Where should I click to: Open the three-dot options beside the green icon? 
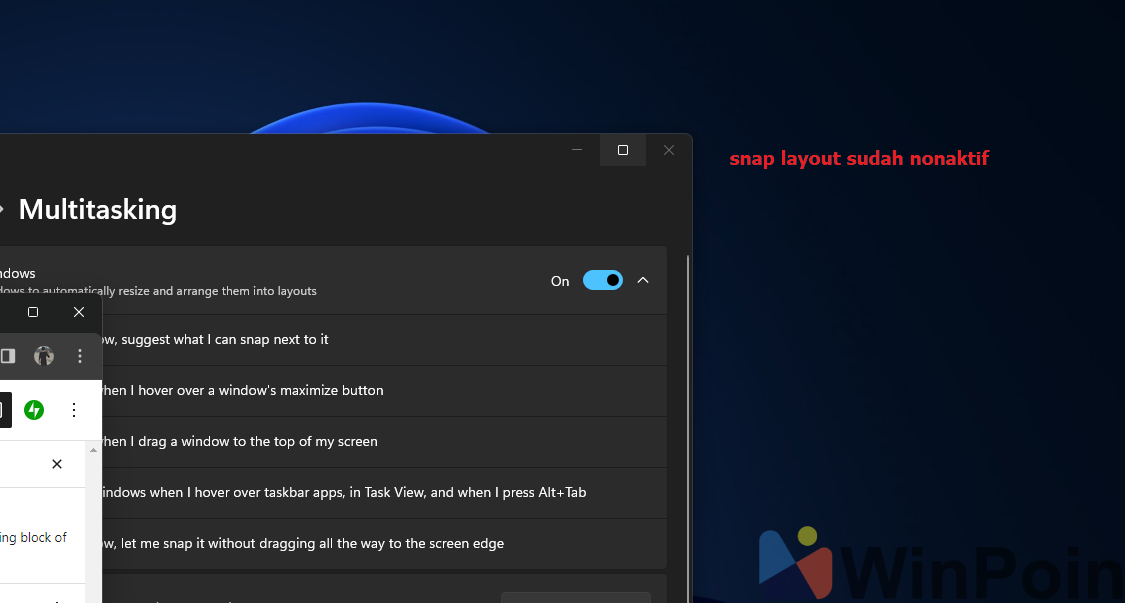(x=73, y=410)
